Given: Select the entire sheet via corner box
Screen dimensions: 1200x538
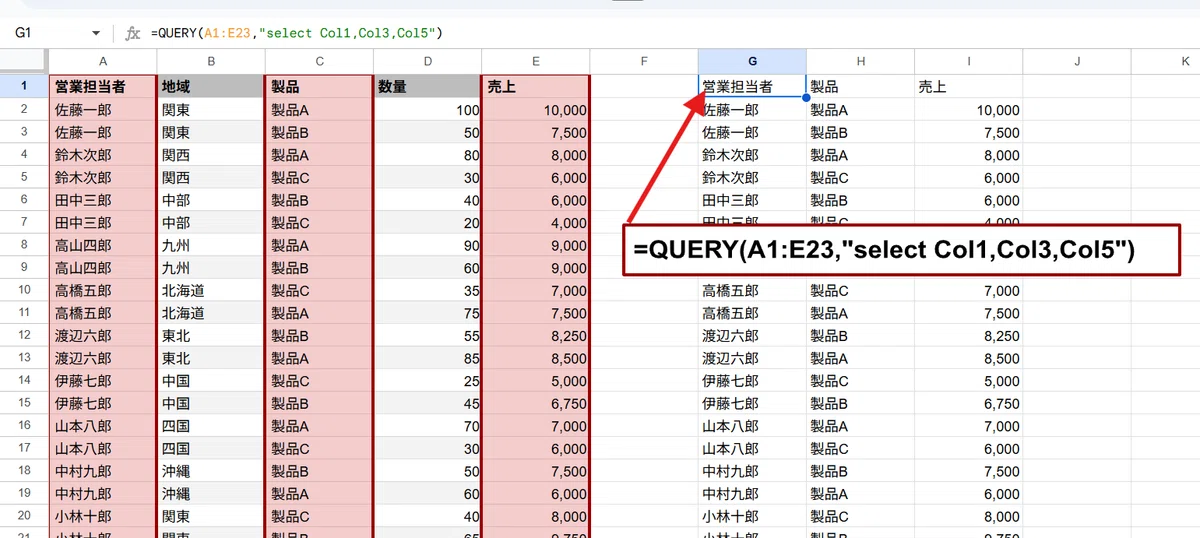Looking at the screenshot, I should pos(24,61).
